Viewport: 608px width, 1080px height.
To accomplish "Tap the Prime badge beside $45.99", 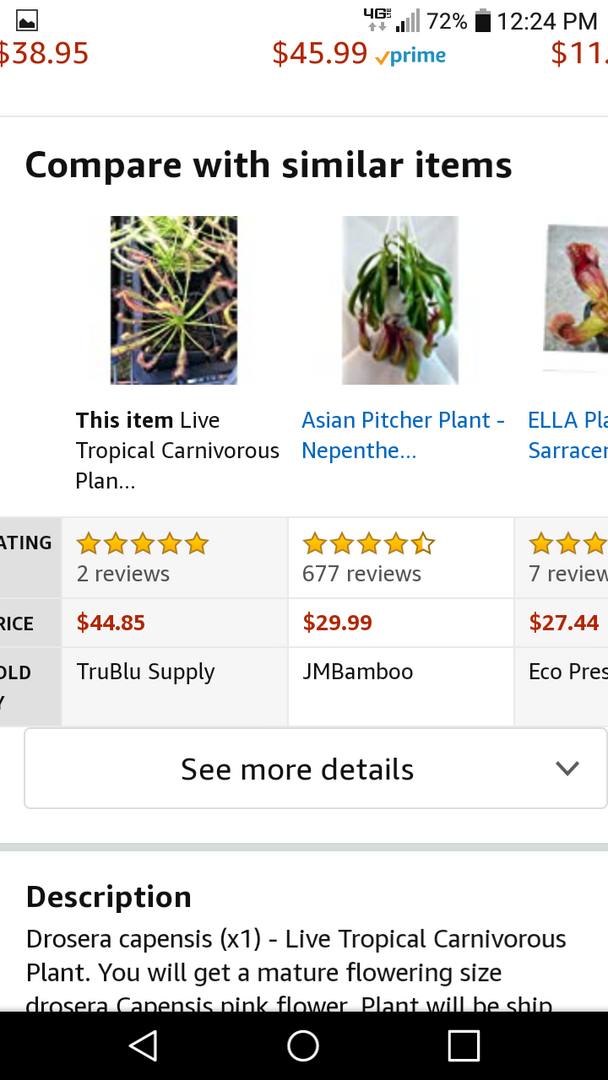I will (410, 56).
